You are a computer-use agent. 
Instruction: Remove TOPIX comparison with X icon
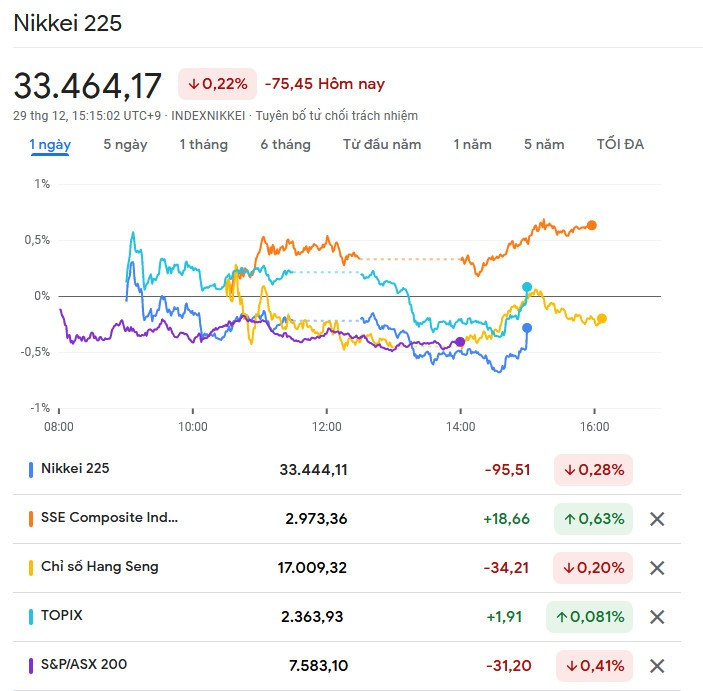click(657, 616)
